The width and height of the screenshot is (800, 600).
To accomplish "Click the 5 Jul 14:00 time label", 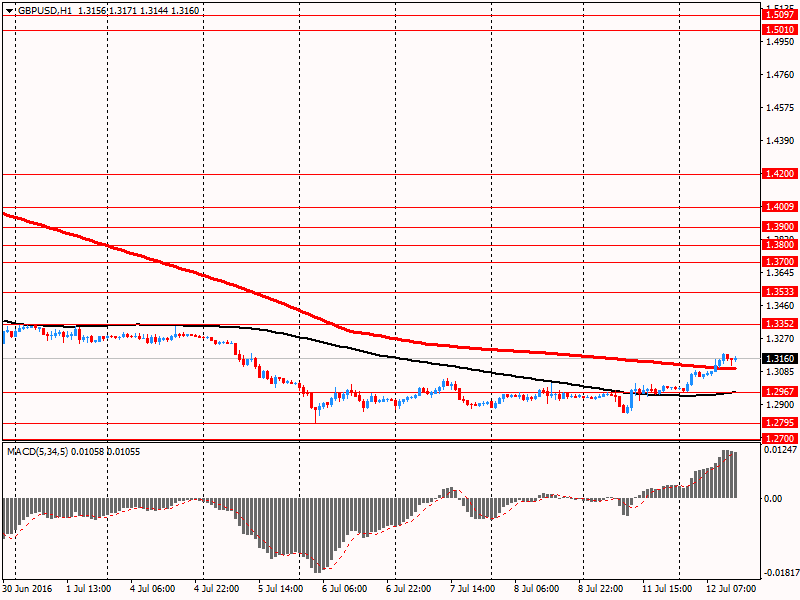I will coord(281,589).
